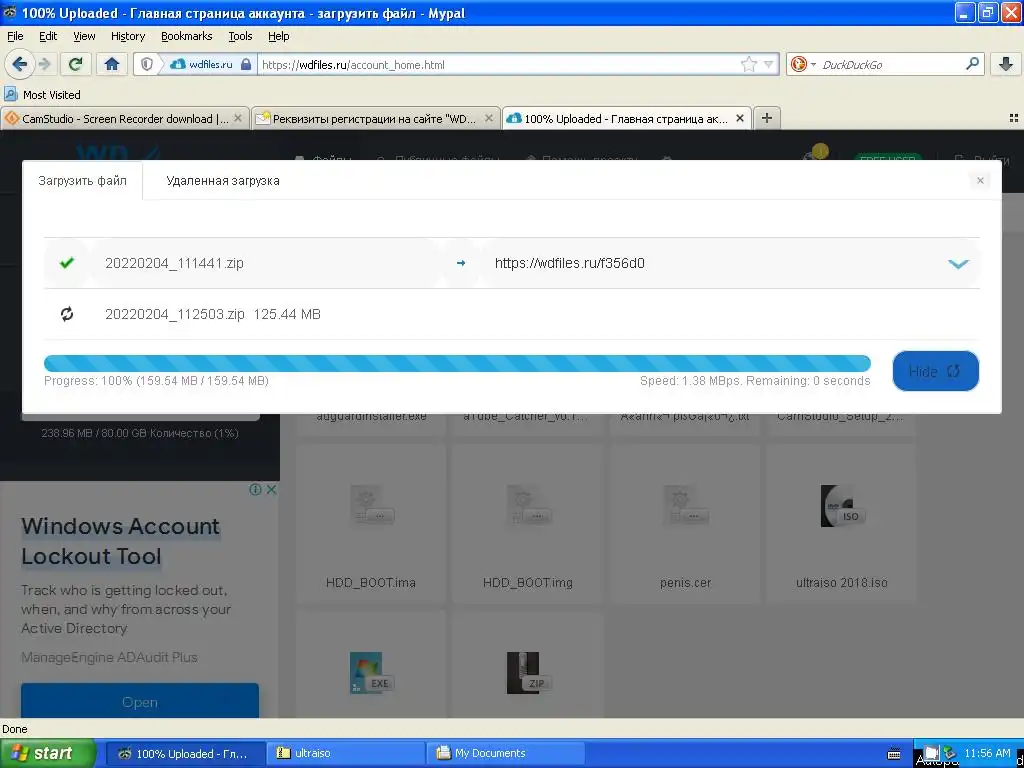Select the HDD_BOOT.ima file thumbnail
The image size is (1024, 768).
(370, 526)
